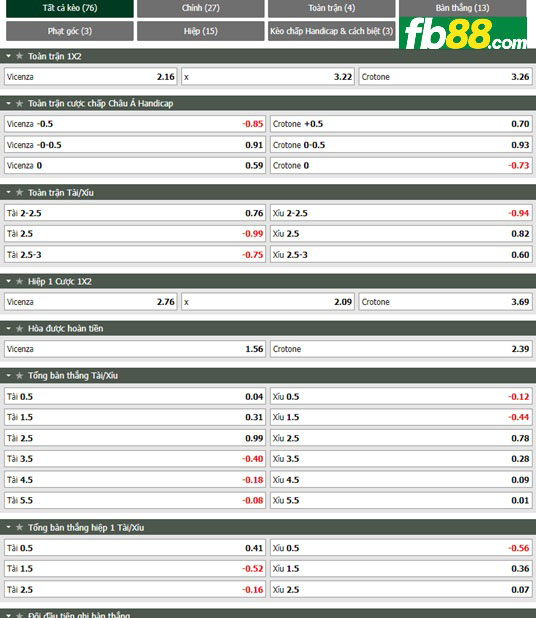Click the fb88.com logo
The width and height of the screenshot is (536, 618).
[463, 33]
